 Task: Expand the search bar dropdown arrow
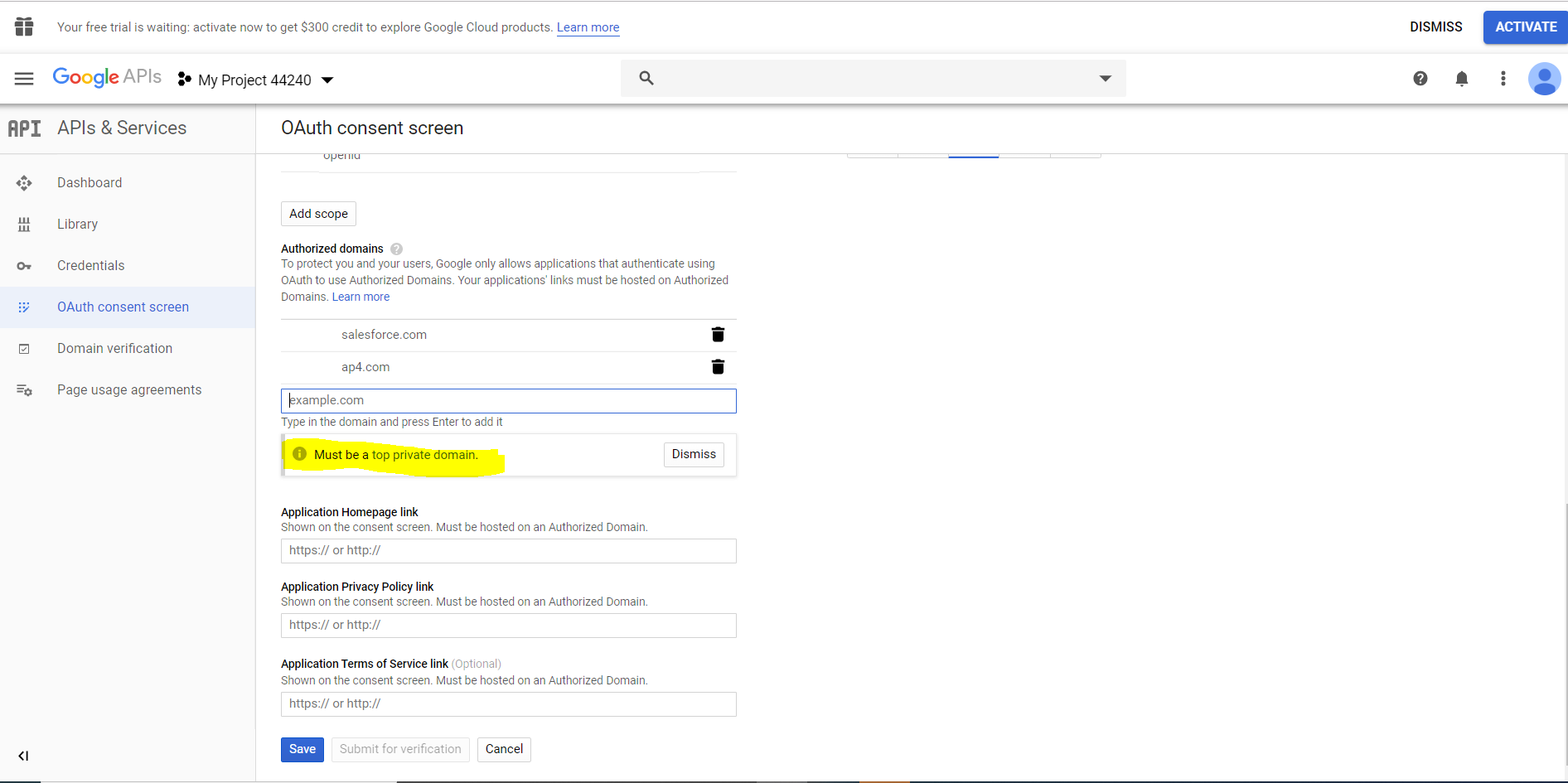click(1105, 79)
